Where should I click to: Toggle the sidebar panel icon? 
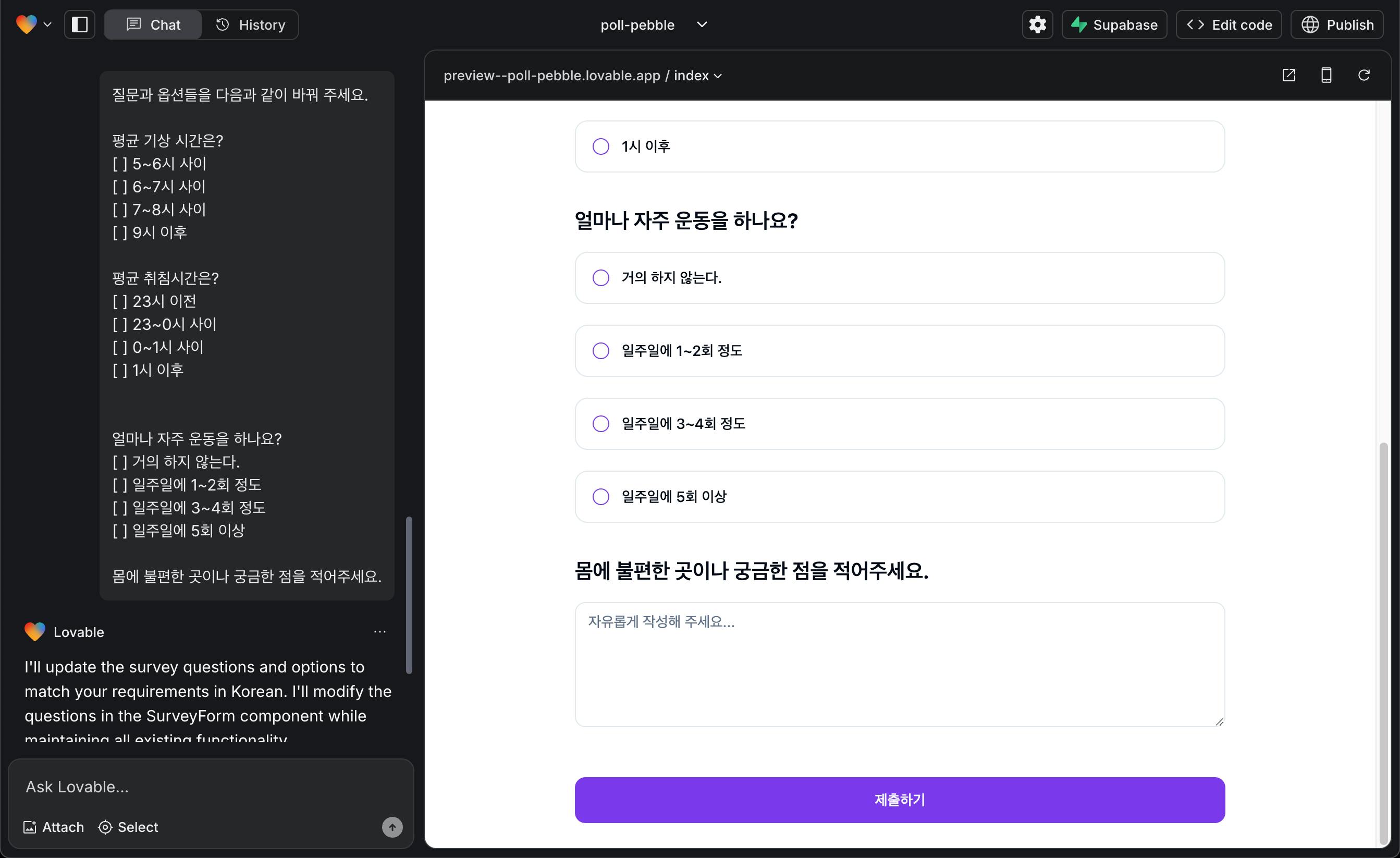coord(80,24)
